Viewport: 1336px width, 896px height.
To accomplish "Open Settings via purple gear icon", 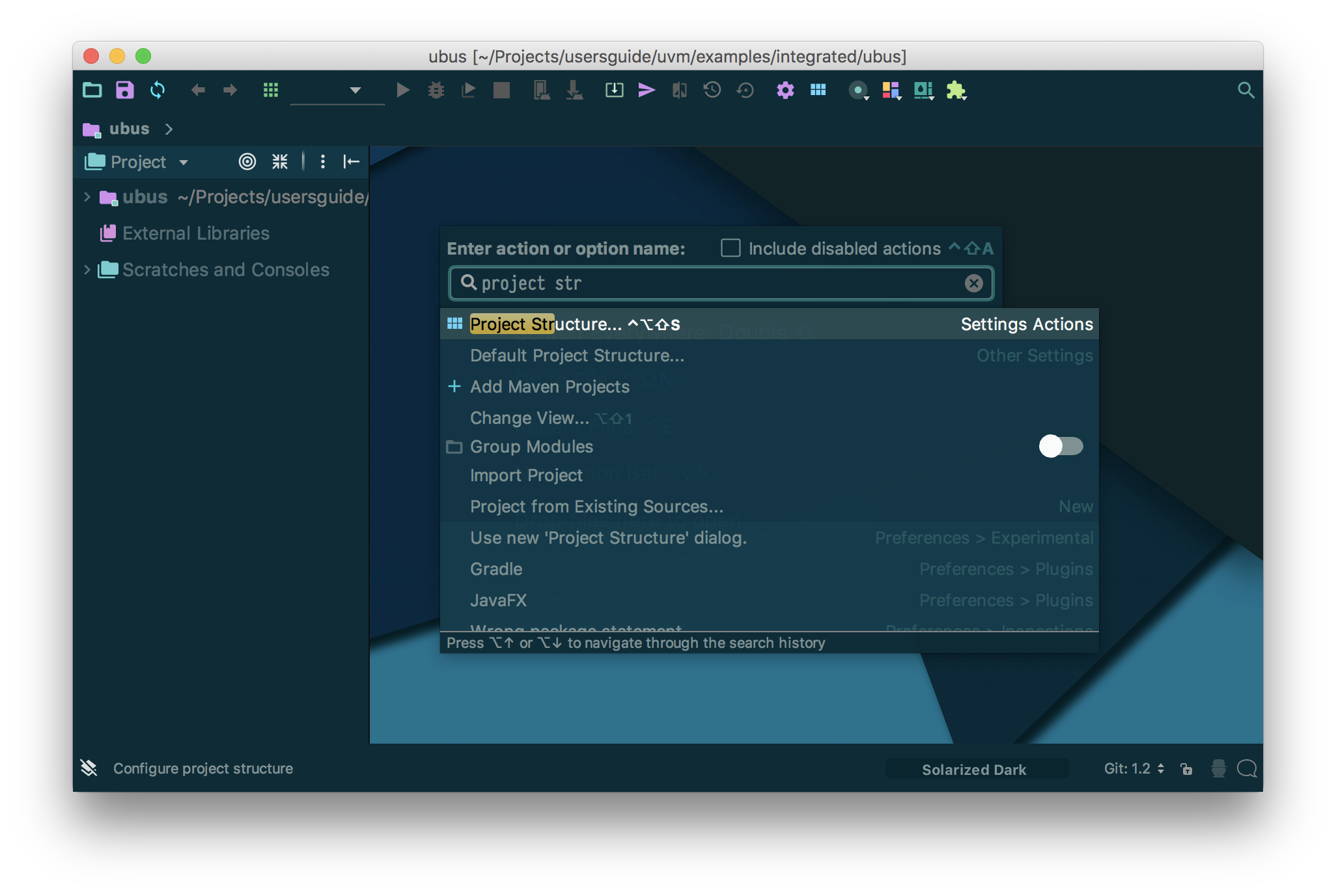I will (x=785, y=90).
